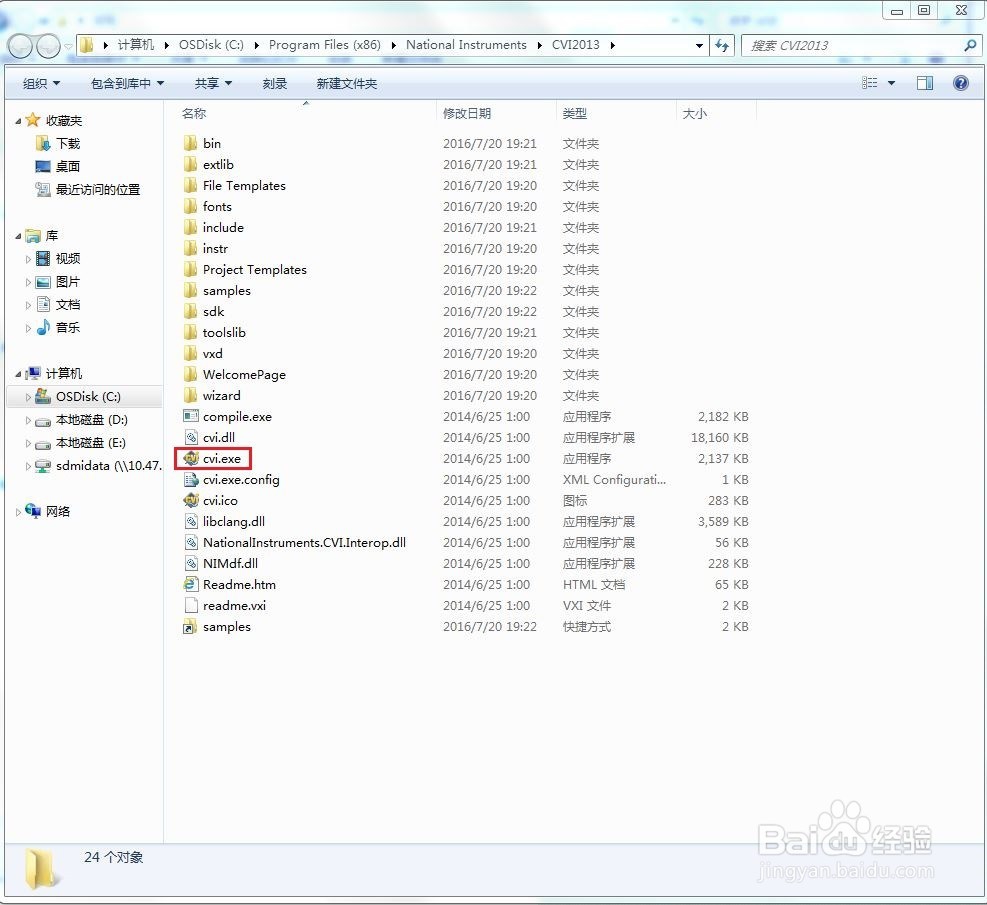The height and width of the screenshot is (905, 987).
Task: Select the compile.exe file icon
Action: (x=191, y=417)
